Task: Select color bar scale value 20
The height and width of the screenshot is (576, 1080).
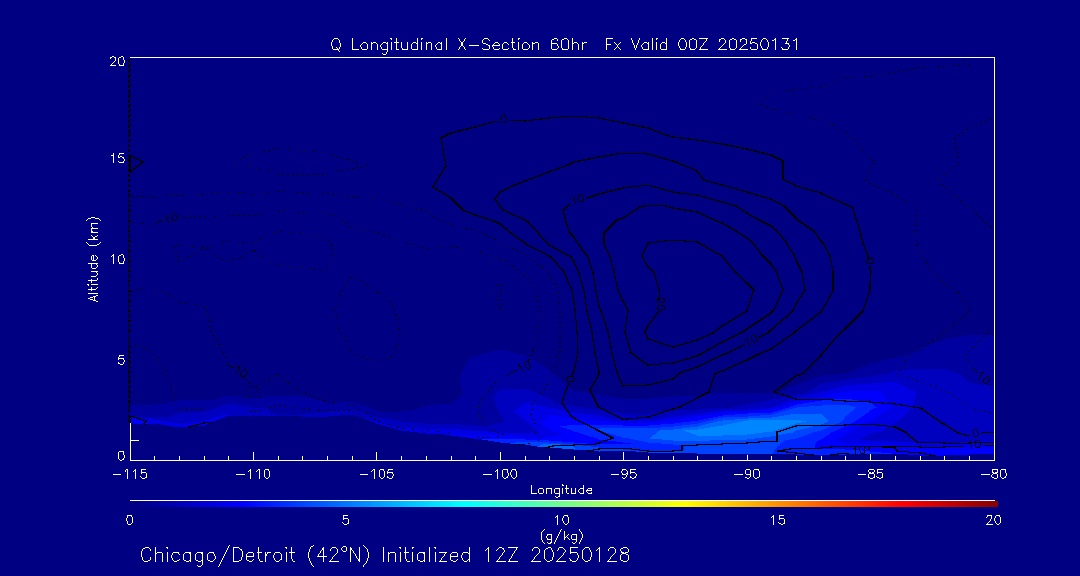Action: pos(993,520)
